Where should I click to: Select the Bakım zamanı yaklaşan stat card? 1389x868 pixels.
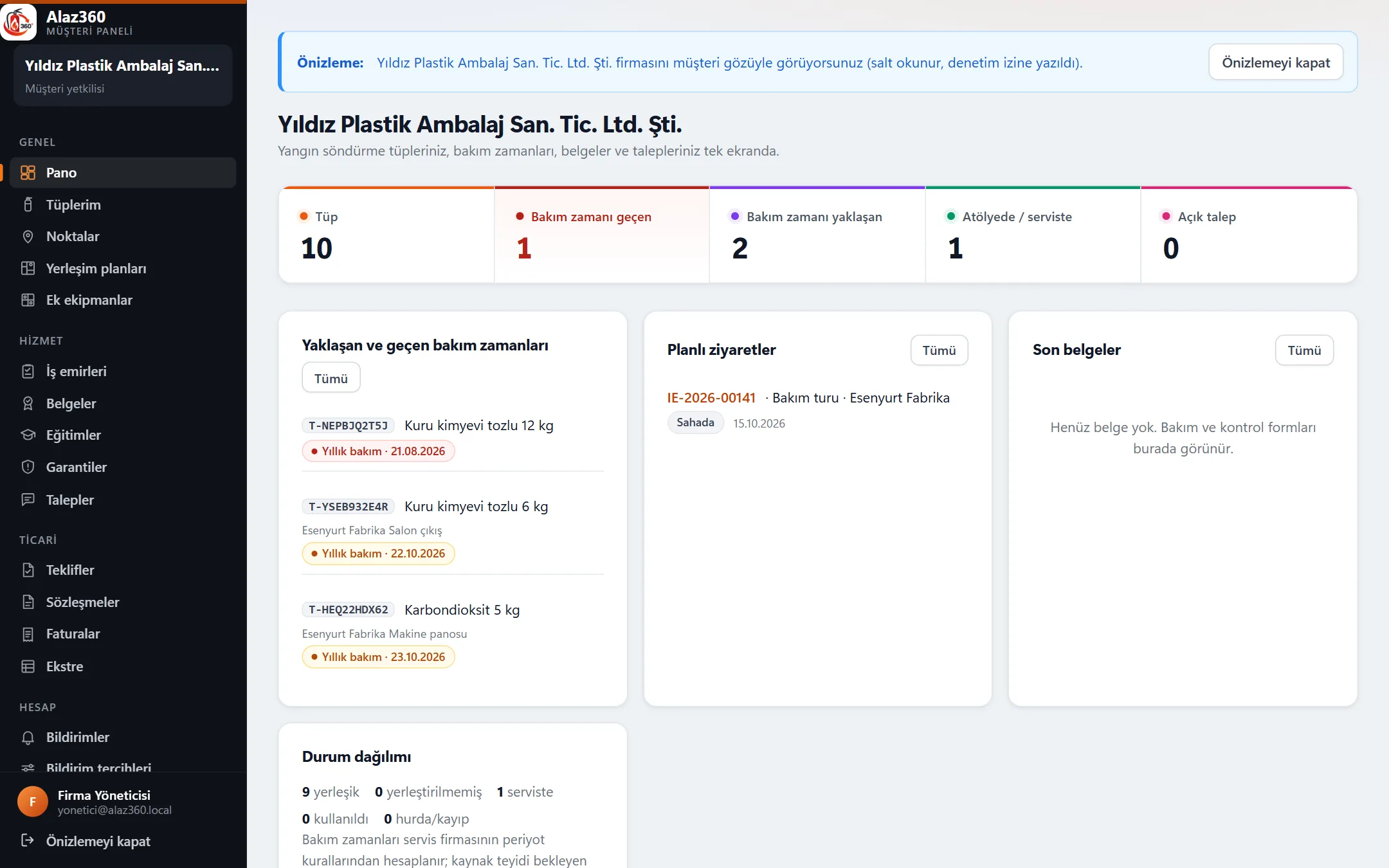[x=817, y=235]
